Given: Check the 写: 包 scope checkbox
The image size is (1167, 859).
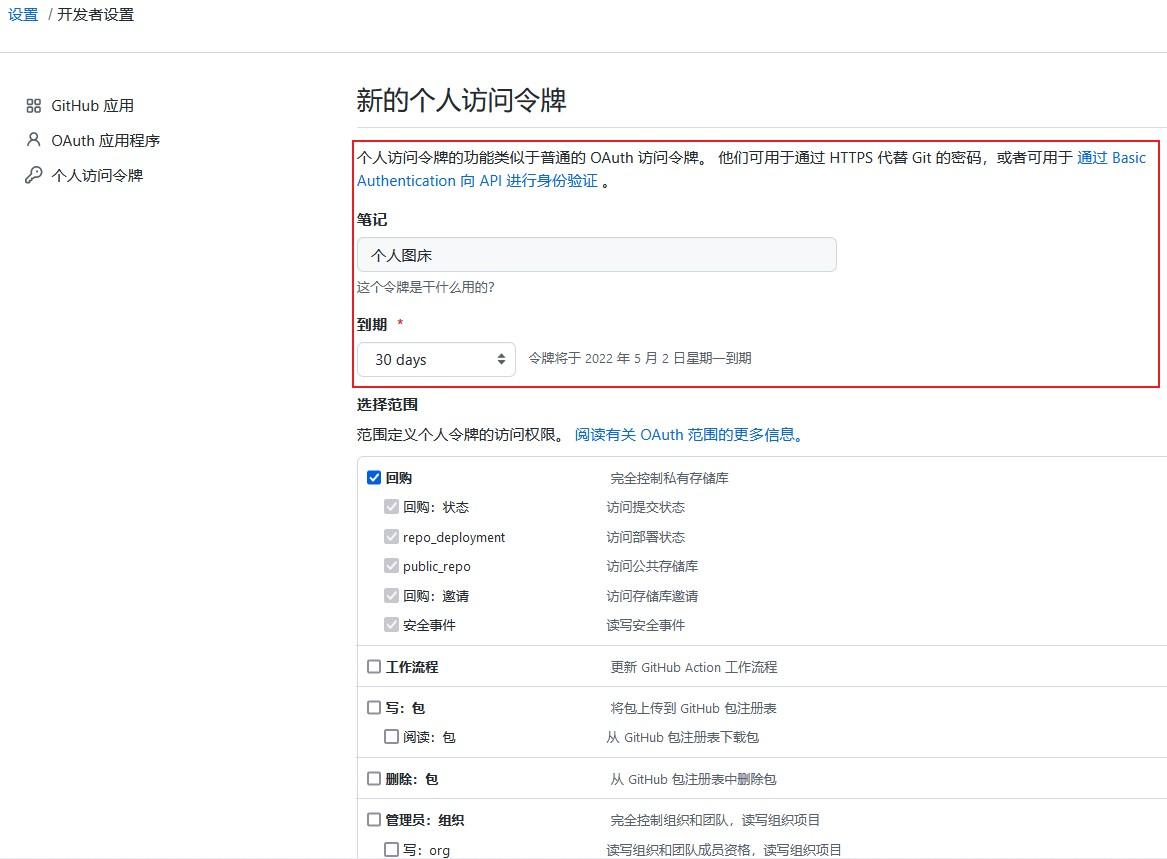Looking at the screenshot, I should point(374,707).
